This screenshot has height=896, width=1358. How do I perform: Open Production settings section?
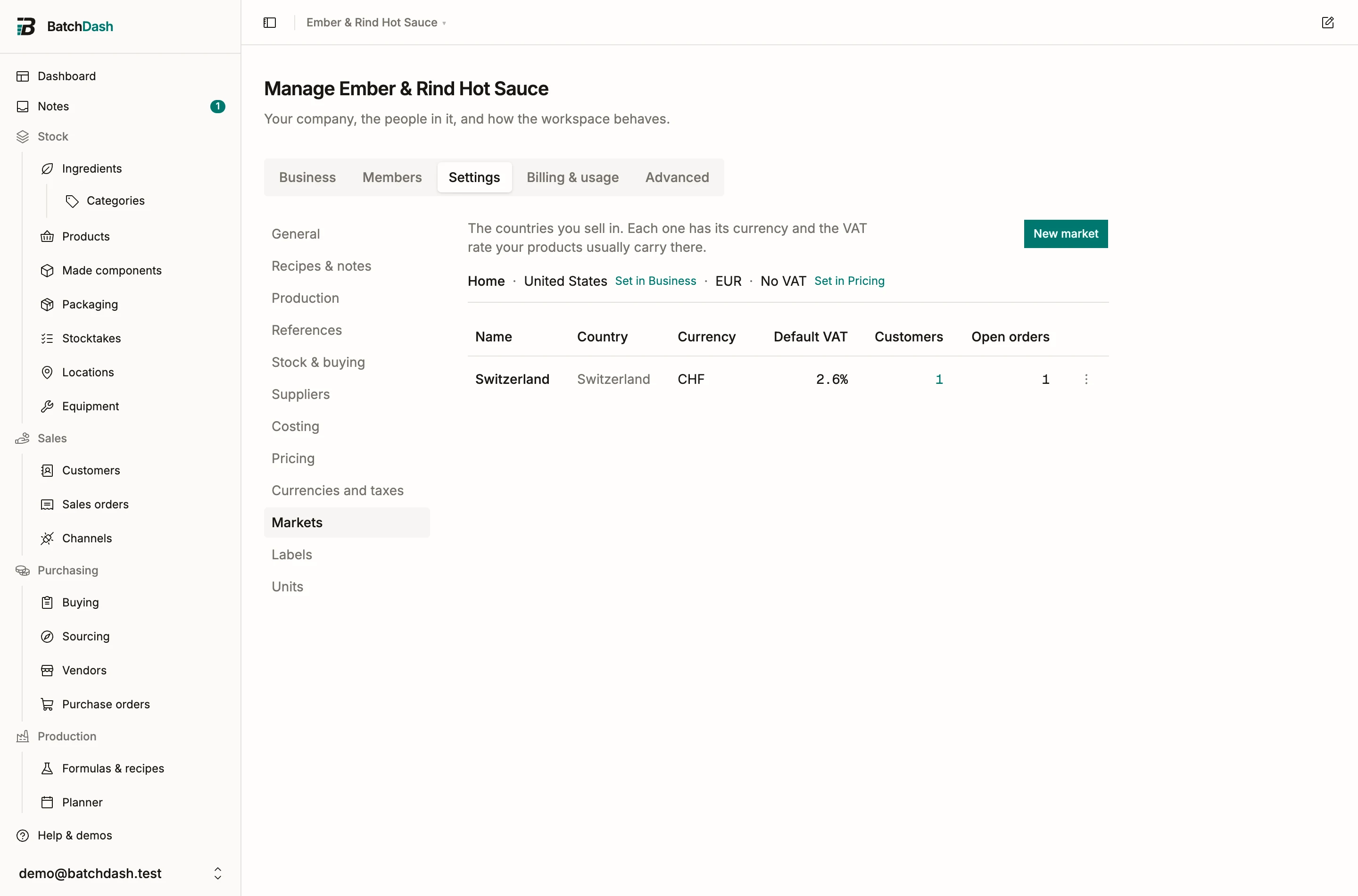[347, 299]
